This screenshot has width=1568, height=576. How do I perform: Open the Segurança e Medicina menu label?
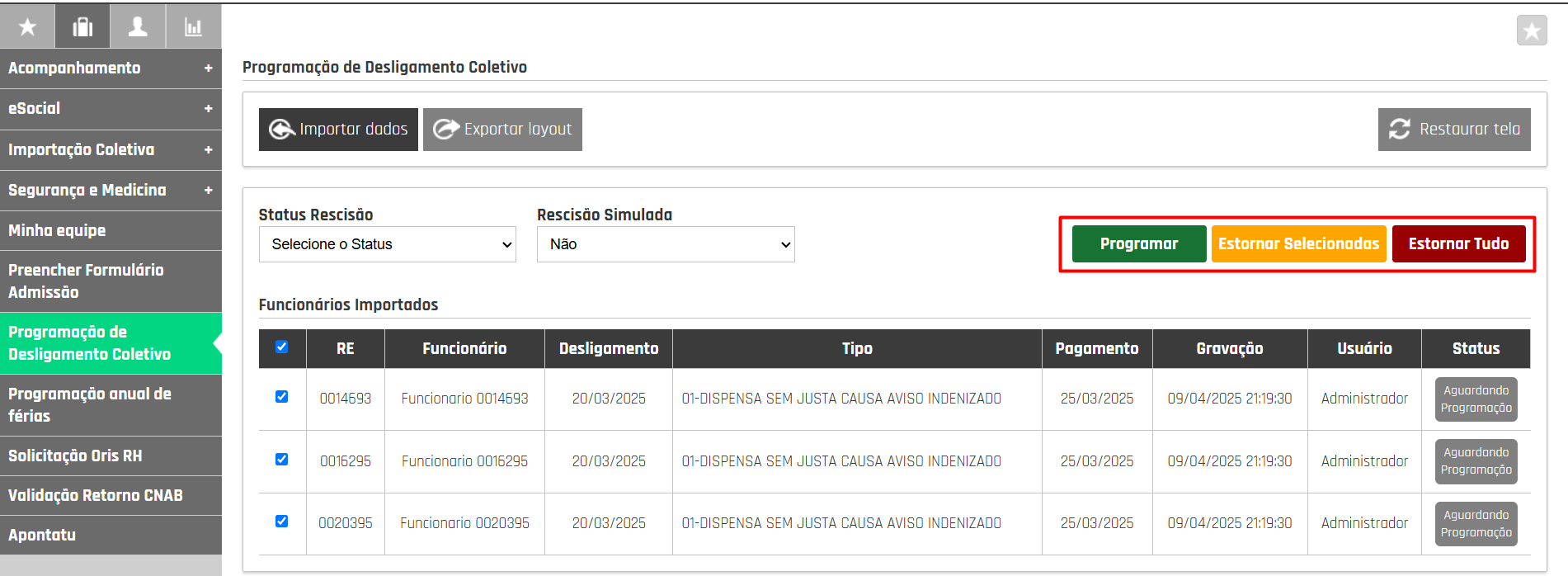pyautogui.click(x=87, y=191)
